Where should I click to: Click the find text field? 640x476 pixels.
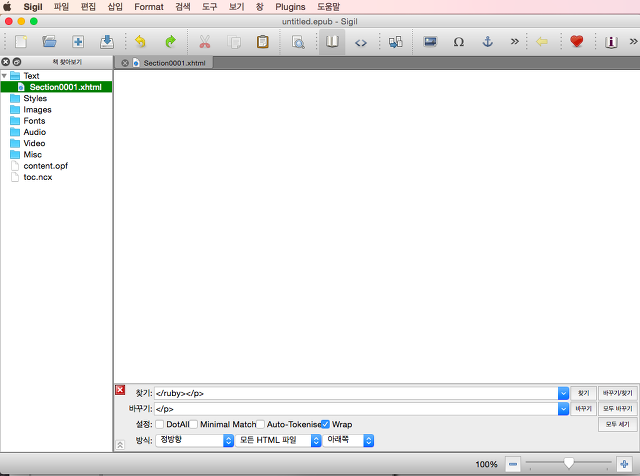(356, 393)
